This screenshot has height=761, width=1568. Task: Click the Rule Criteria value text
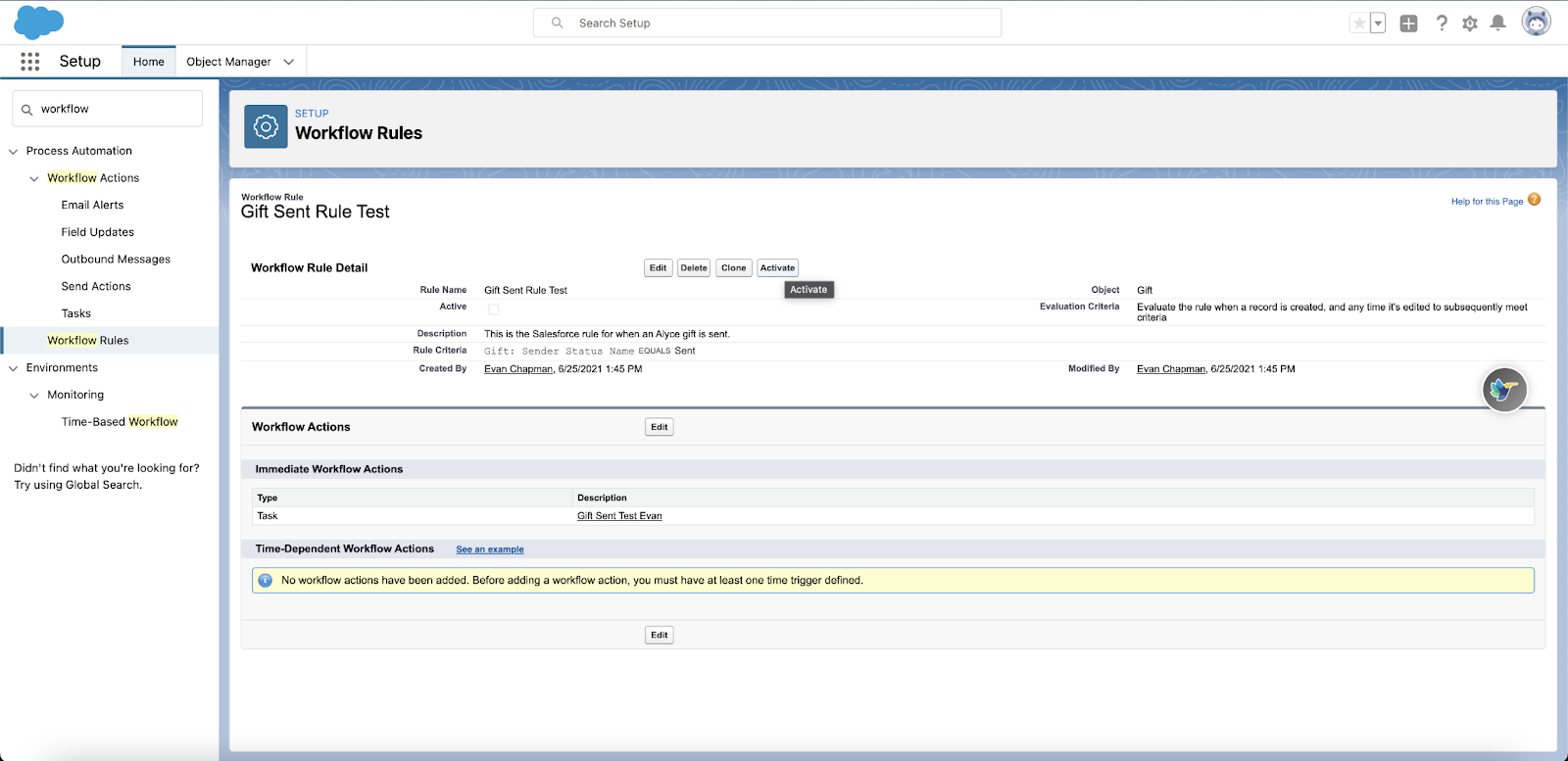click(x=590, y=351)
